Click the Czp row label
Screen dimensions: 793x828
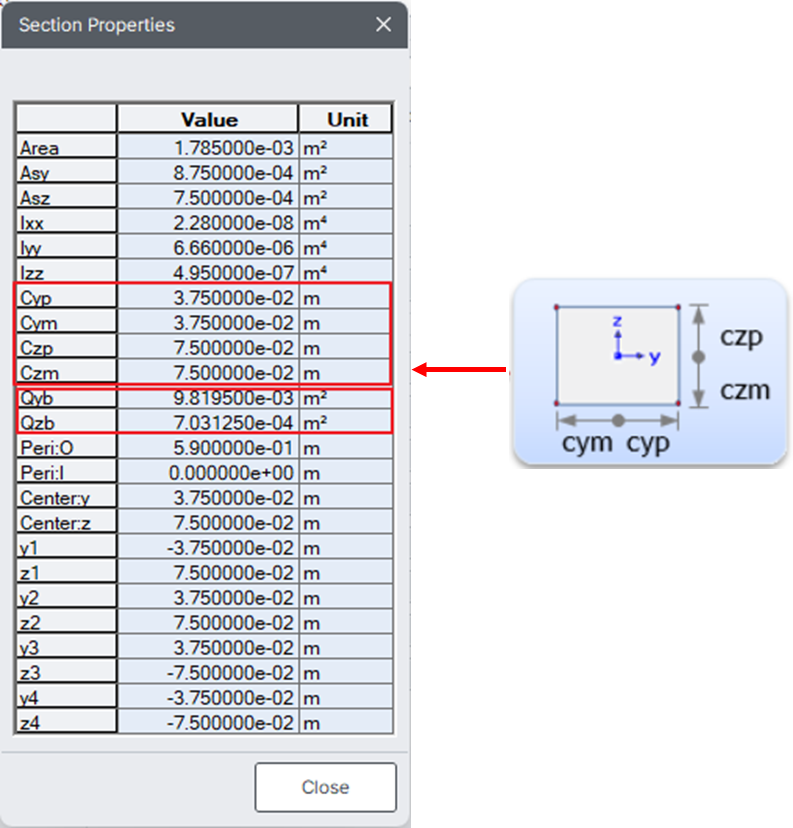tap(66, 347)
